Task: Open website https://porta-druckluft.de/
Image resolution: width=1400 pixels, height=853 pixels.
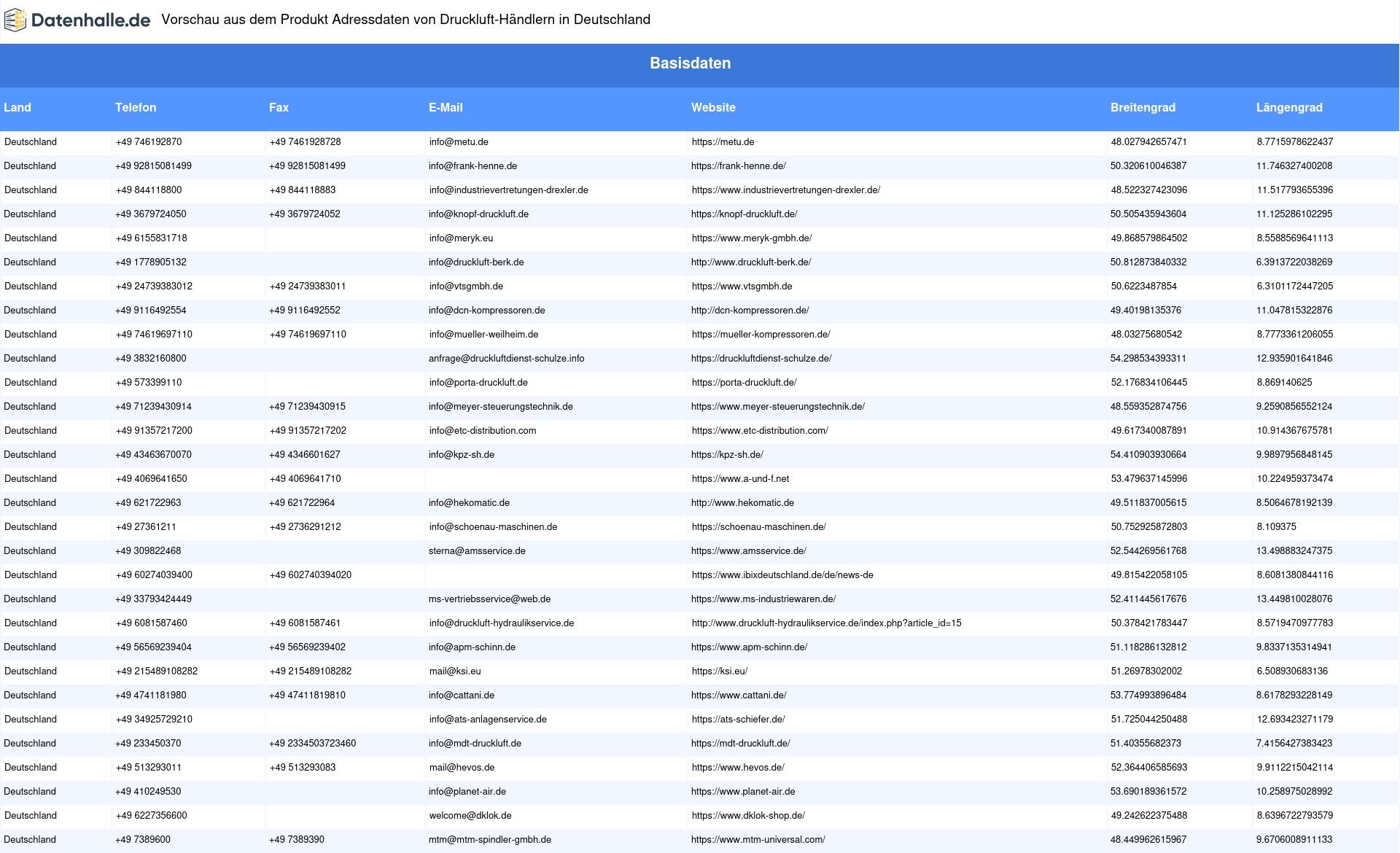Action: (744, 383)
